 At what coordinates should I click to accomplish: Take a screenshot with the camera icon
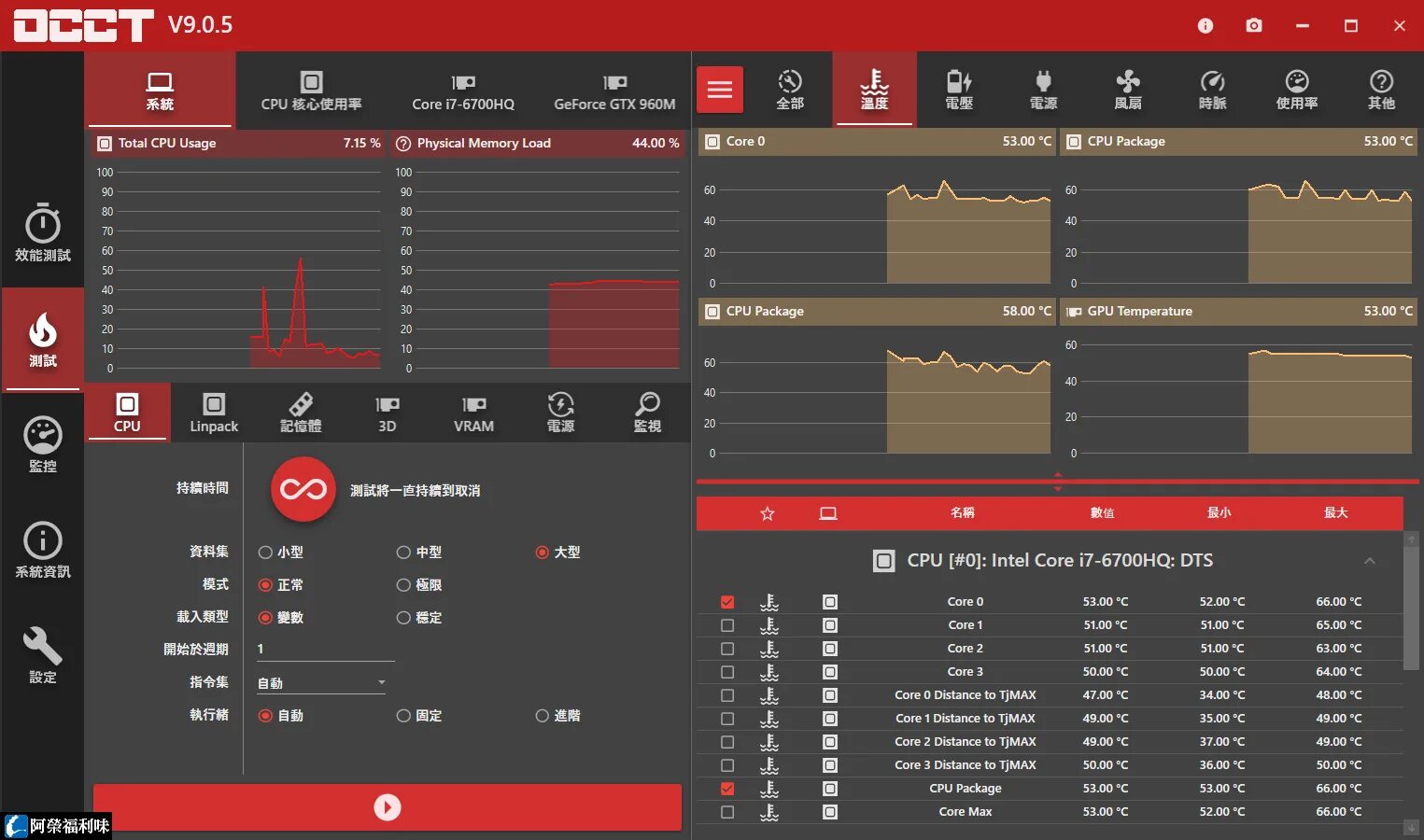(x=1254, y=25)
